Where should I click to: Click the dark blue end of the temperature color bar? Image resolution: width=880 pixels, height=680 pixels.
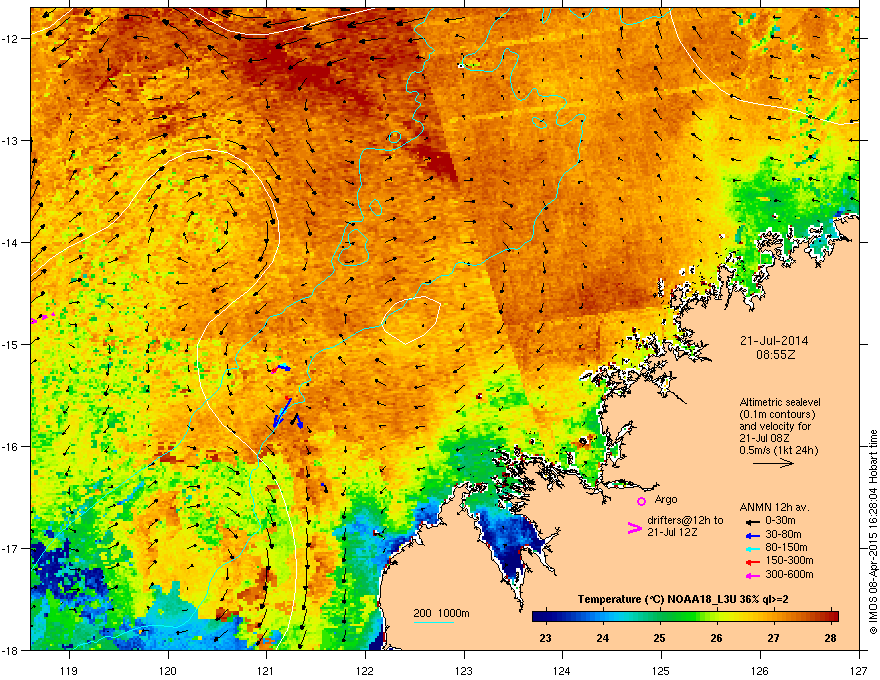coord(539,616)
